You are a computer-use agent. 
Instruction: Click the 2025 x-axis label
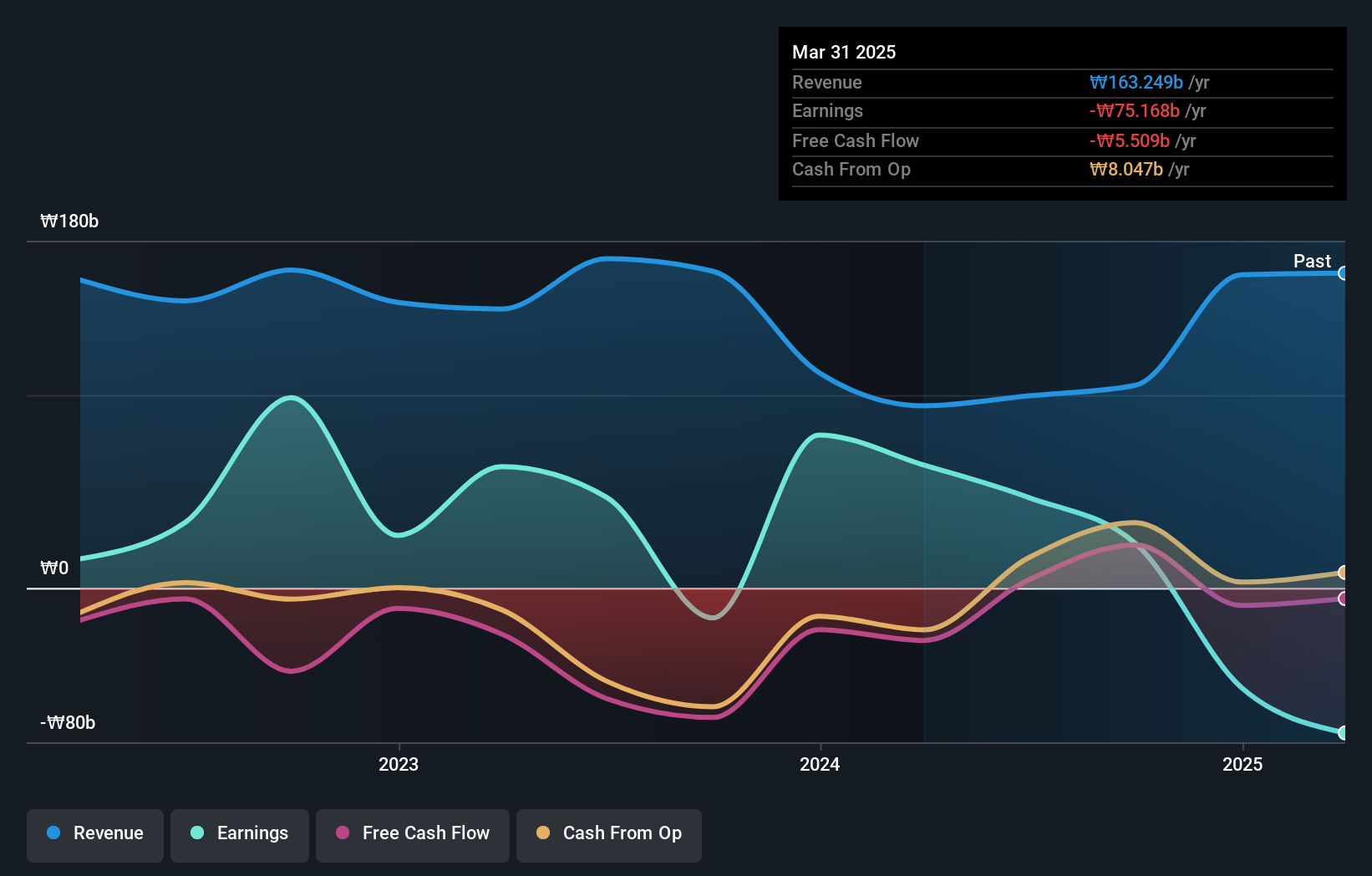pos(1242,765)
